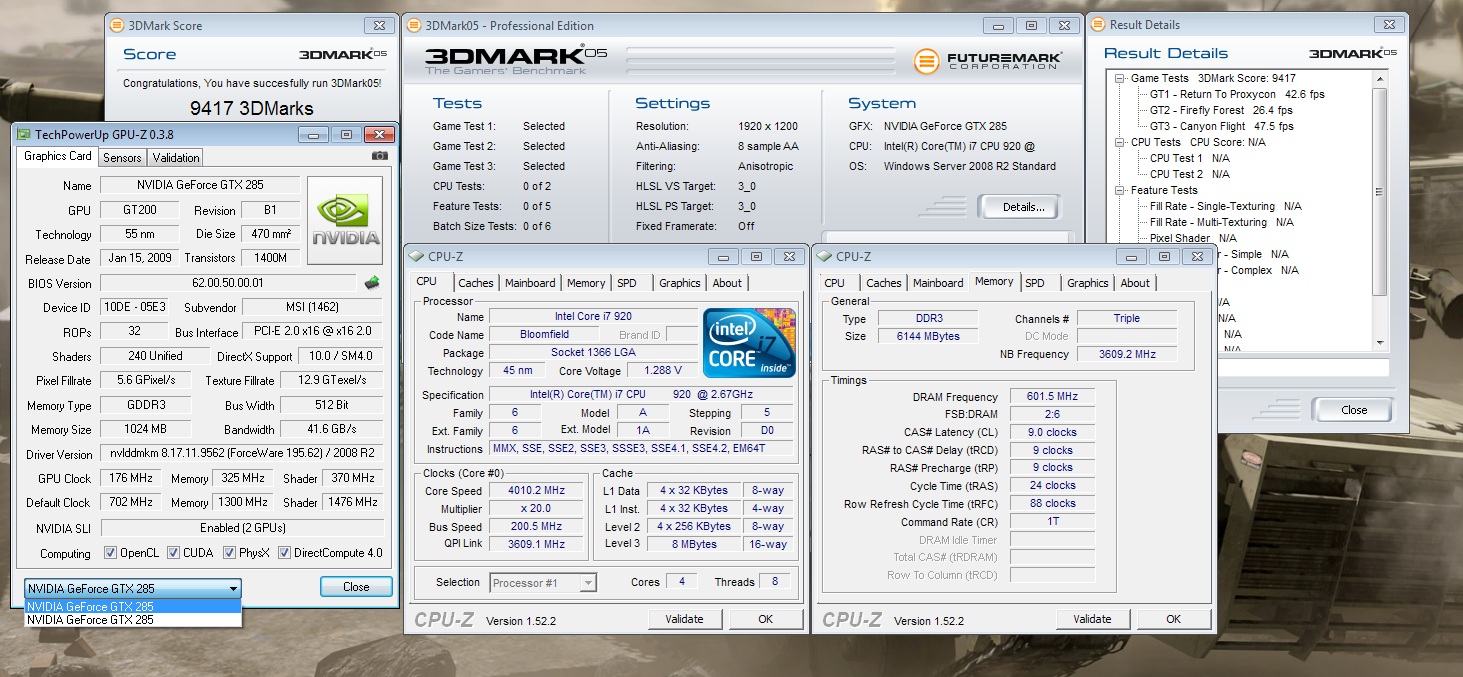Click OK in the CPU-Z Memory window

click(x=1173, y=619)
